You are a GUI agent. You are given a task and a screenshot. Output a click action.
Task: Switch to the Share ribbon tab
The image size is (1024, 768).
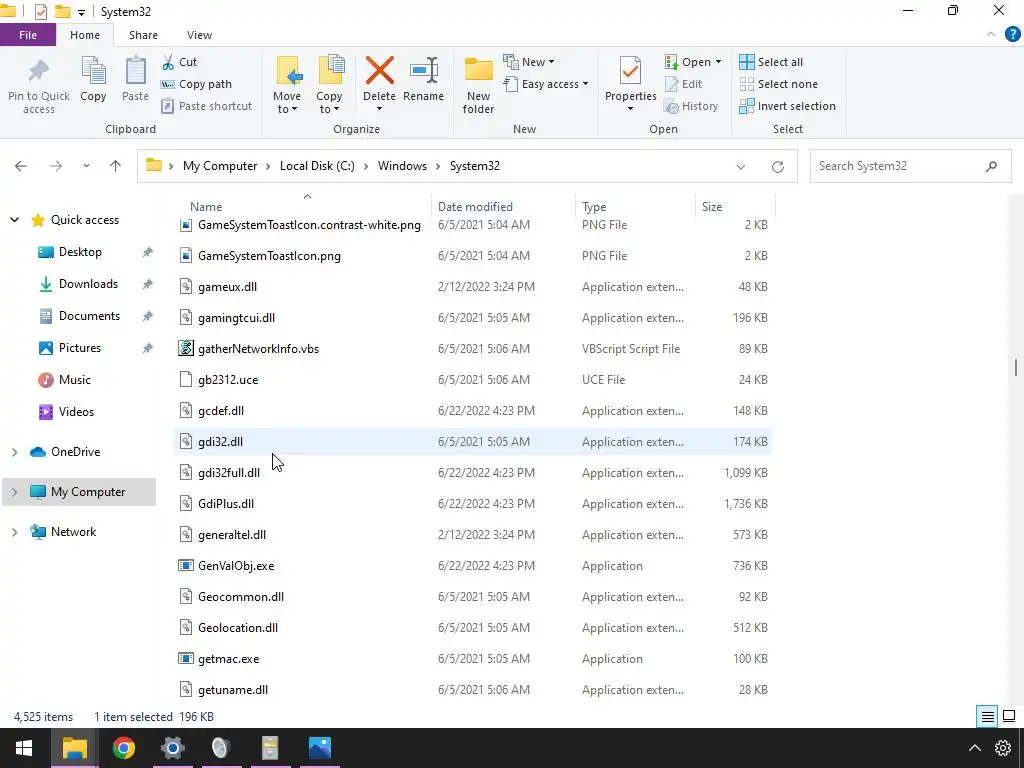143,35
